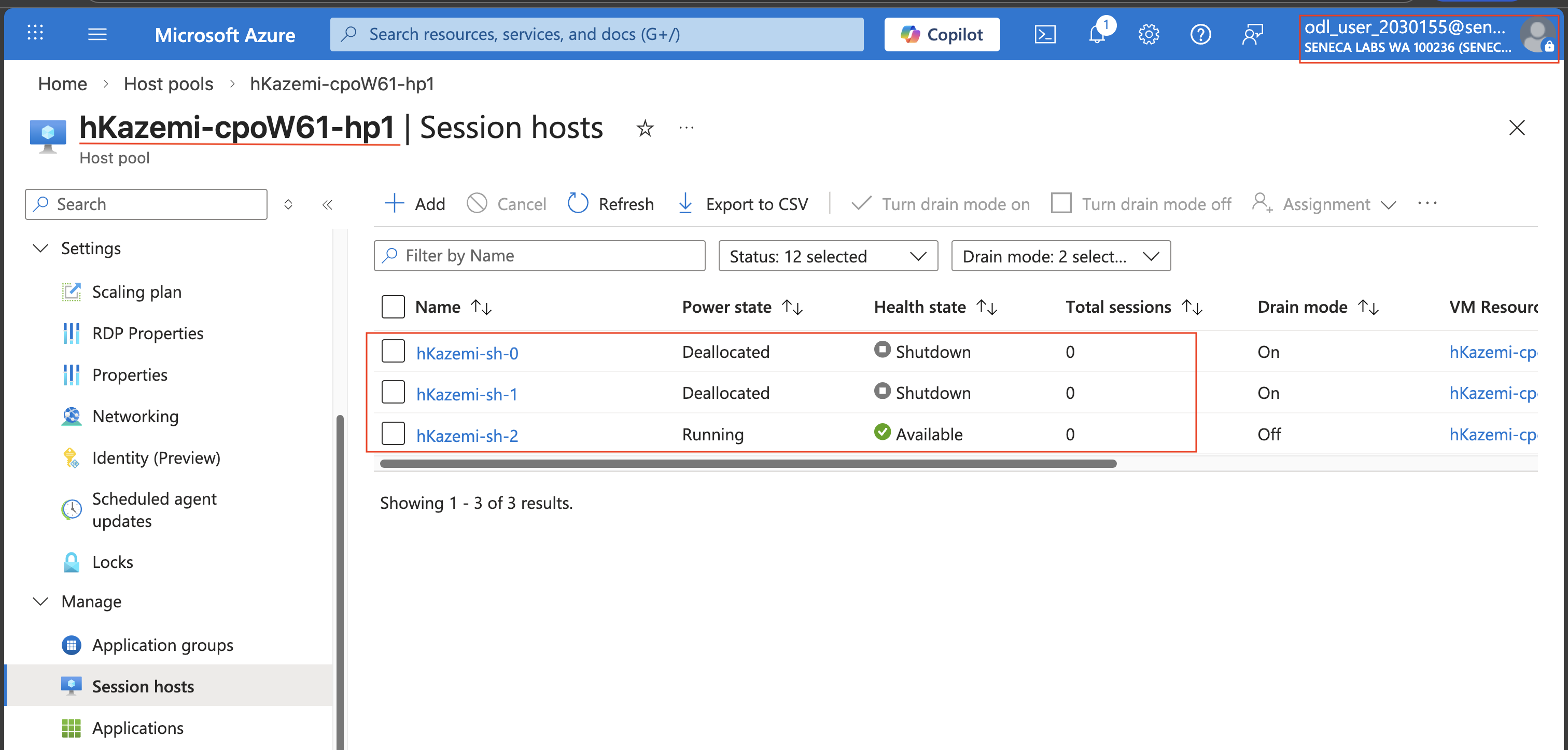This screenshot has height=750, width=1568.
Task: Refresh the session hosts list
Action: point(610,204)
